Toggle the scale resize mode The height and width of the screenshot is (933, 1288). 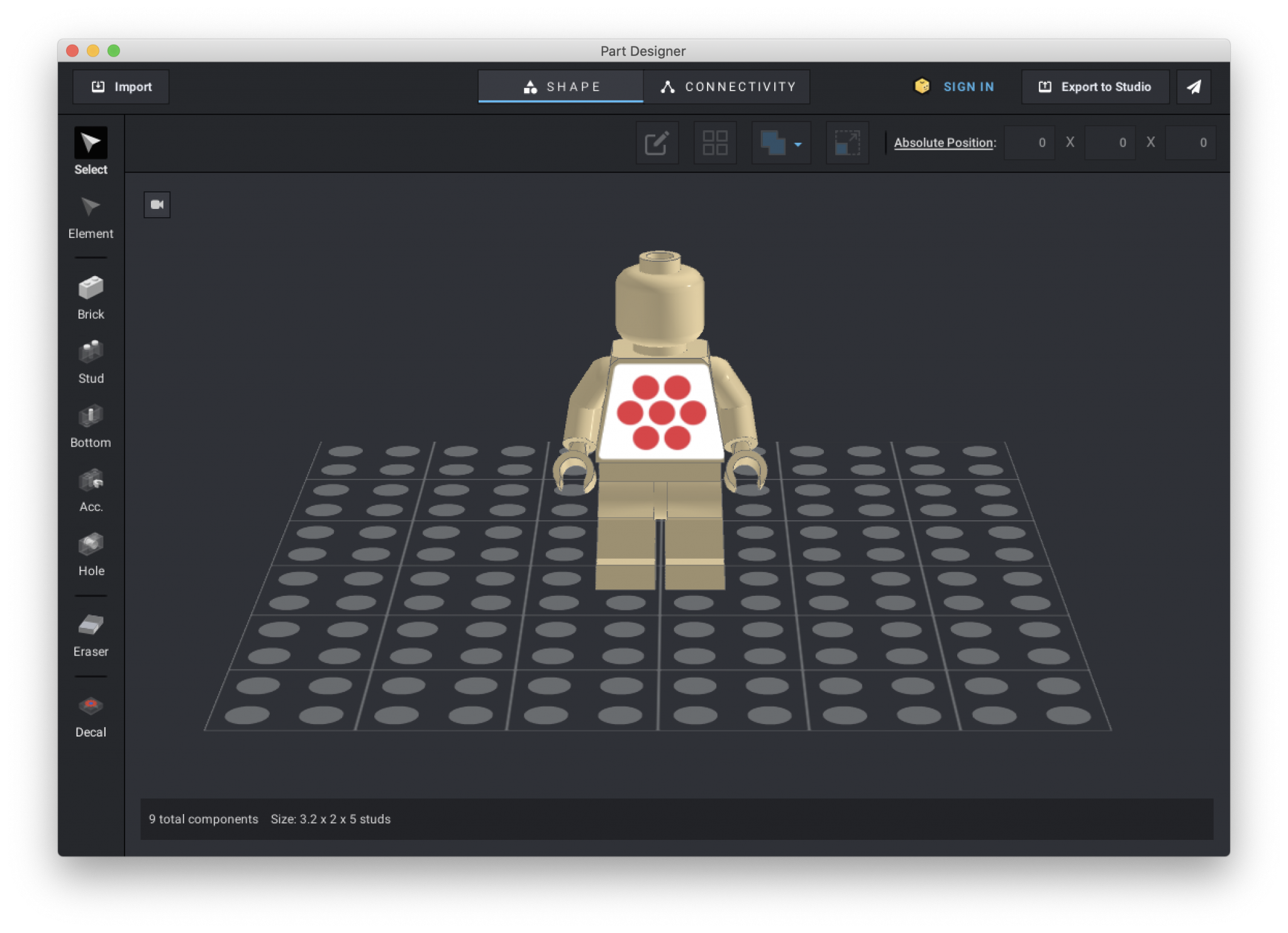pyautogui.click(x=846, y=143)
